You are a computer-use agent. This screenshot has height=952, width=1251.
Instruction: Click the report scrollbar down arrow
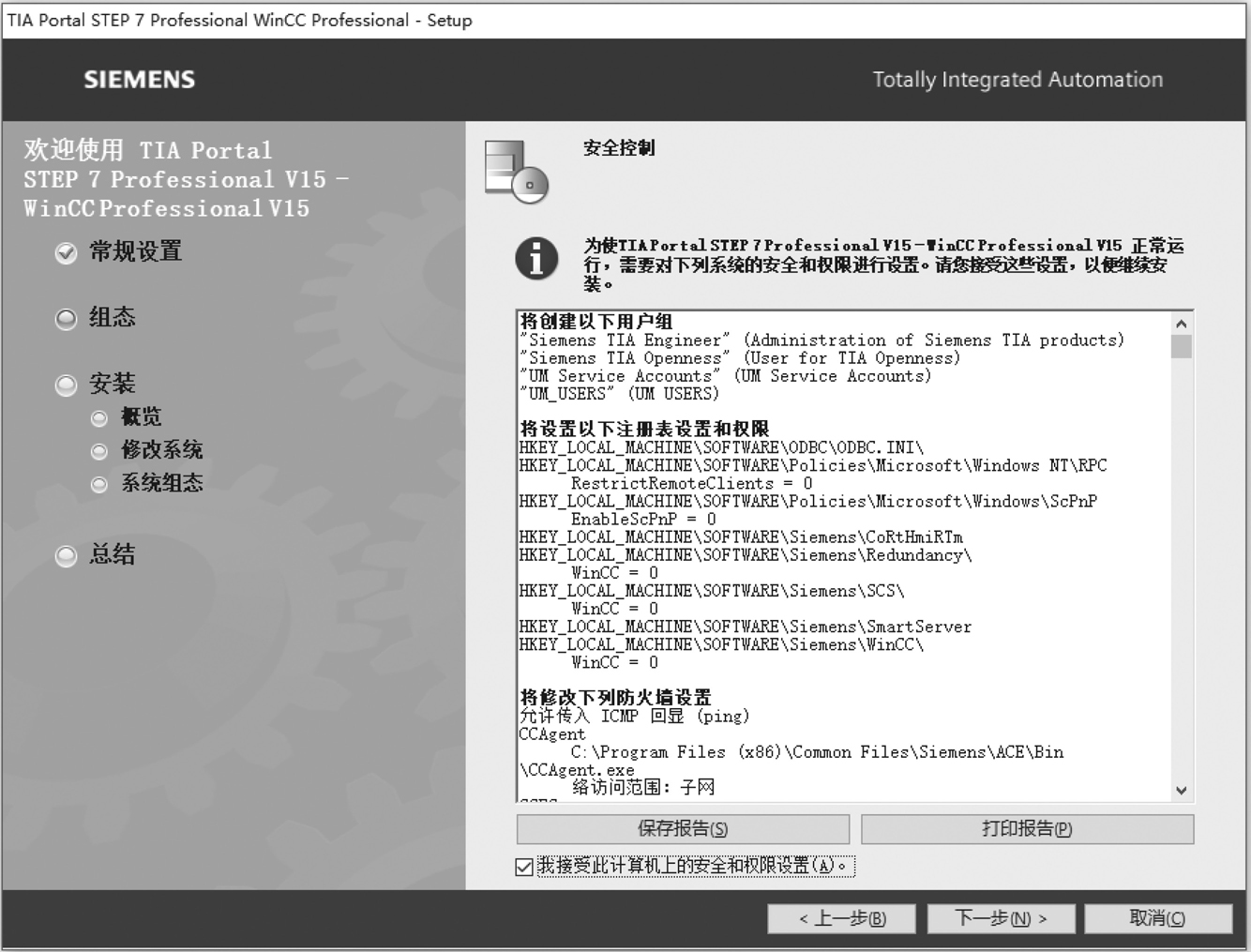[1182, 790]
